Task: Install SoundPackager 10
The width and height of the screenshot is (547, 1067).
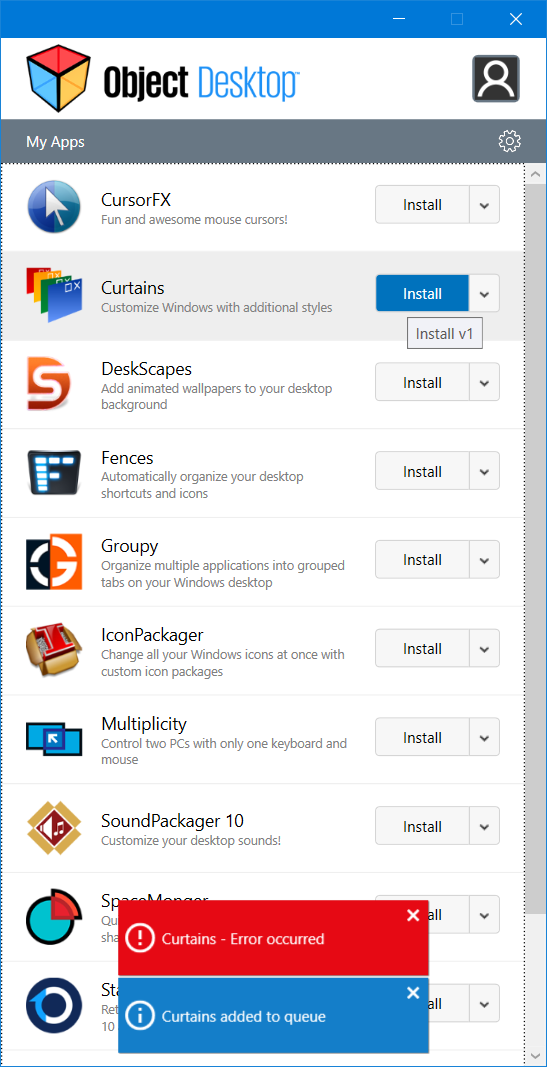Action: (x=422, y=827)
